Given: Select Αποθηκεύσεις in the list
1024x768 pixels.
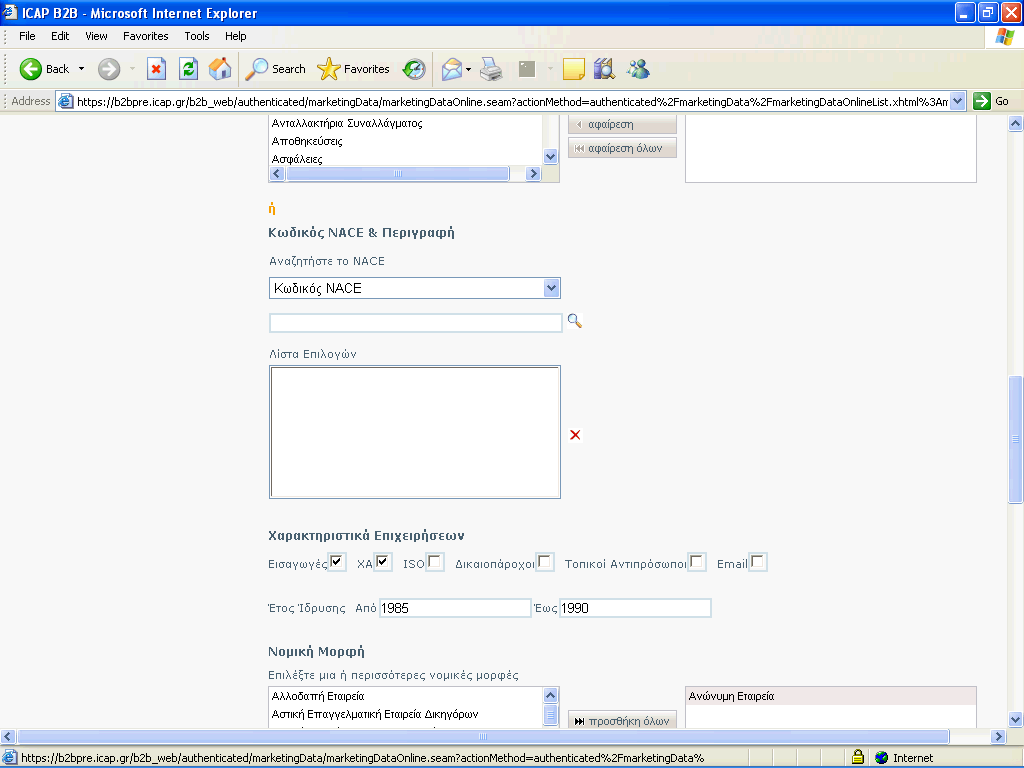Looking at the screenshot, I should pyautogui.click(x=307, y=141).
